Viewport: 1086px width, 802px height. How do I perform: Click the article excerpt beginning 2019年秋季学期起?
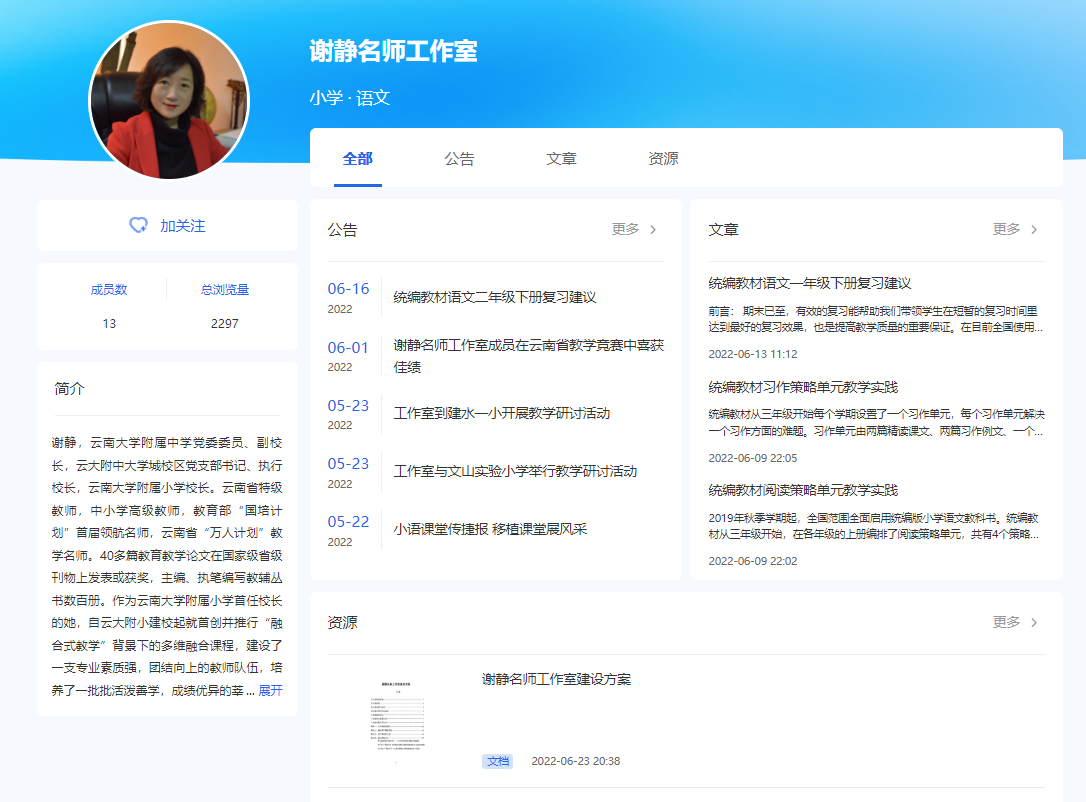tap(873, 526)
